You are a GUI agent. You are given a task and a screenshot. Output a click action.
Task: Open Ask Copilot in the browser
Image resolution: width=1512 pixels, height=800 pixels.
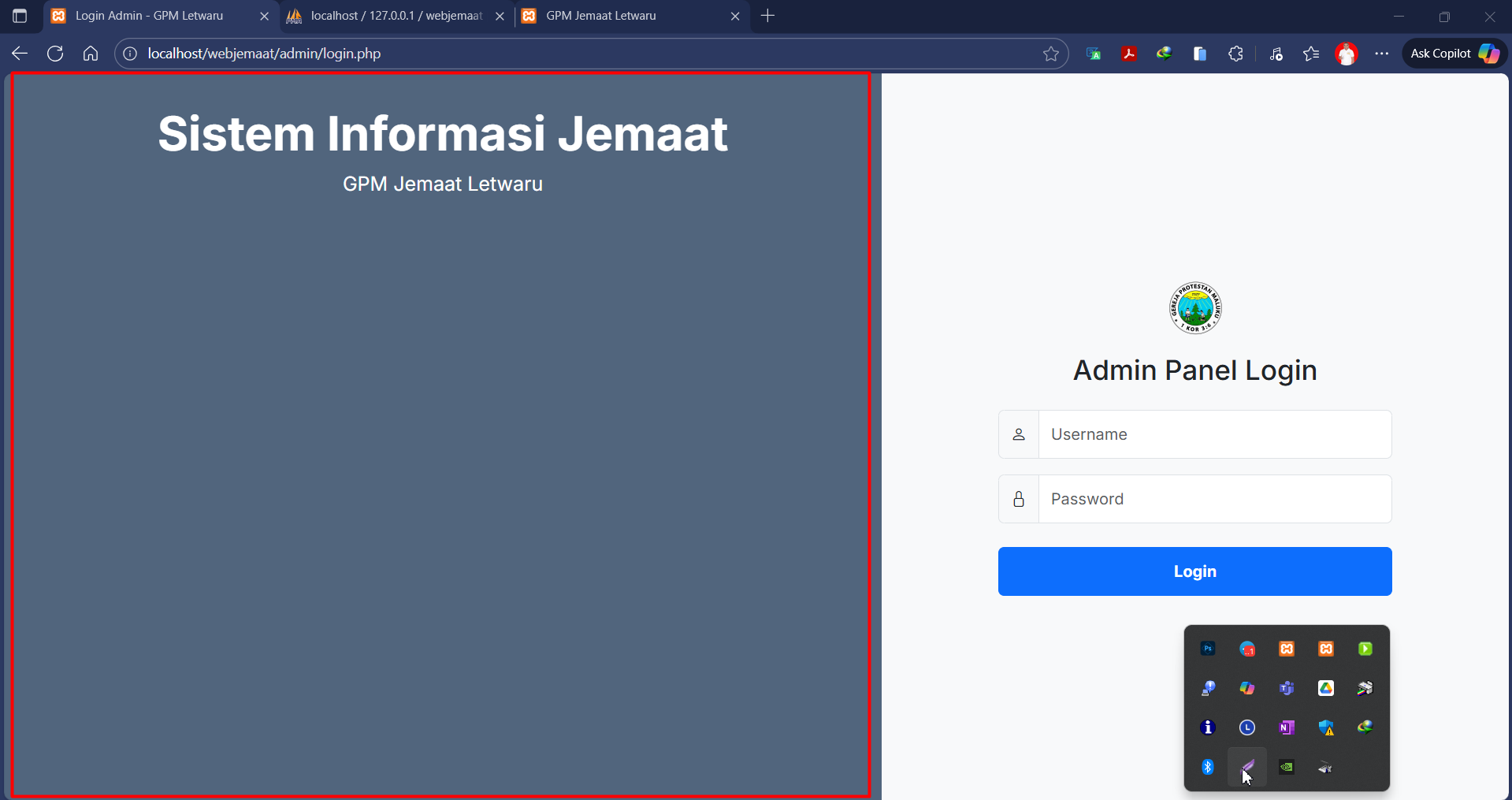point(1452,53)
